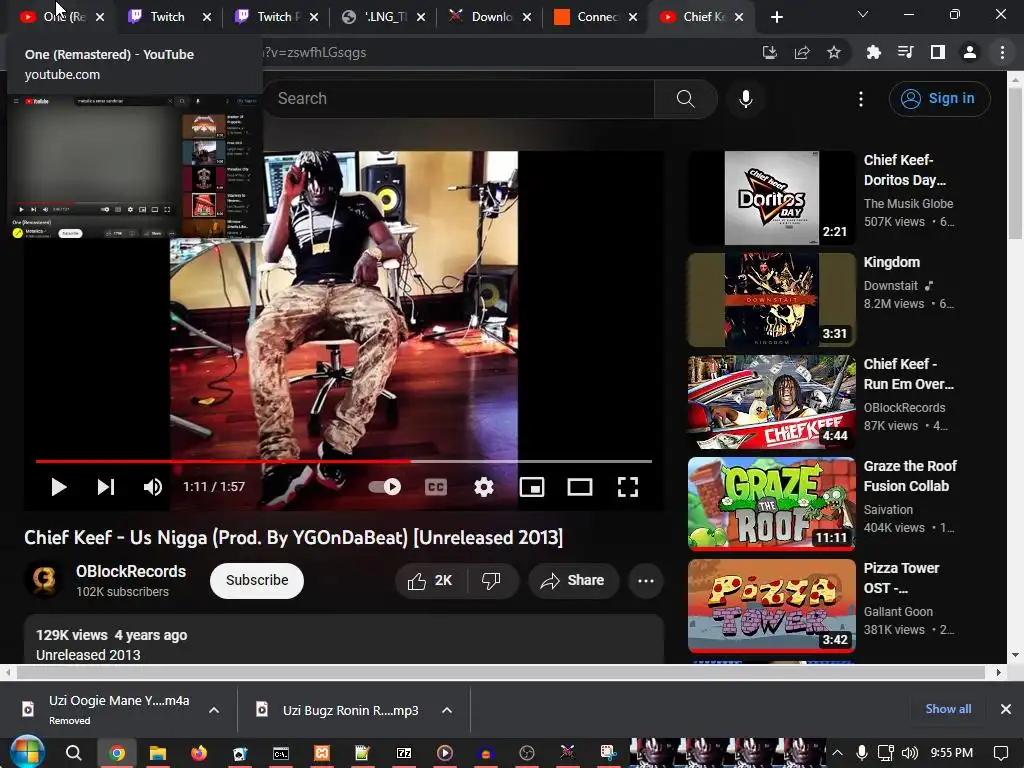Viewport: 1024px width, 768px height.
Task: Enter full screen mode
Action: point(628,487)
